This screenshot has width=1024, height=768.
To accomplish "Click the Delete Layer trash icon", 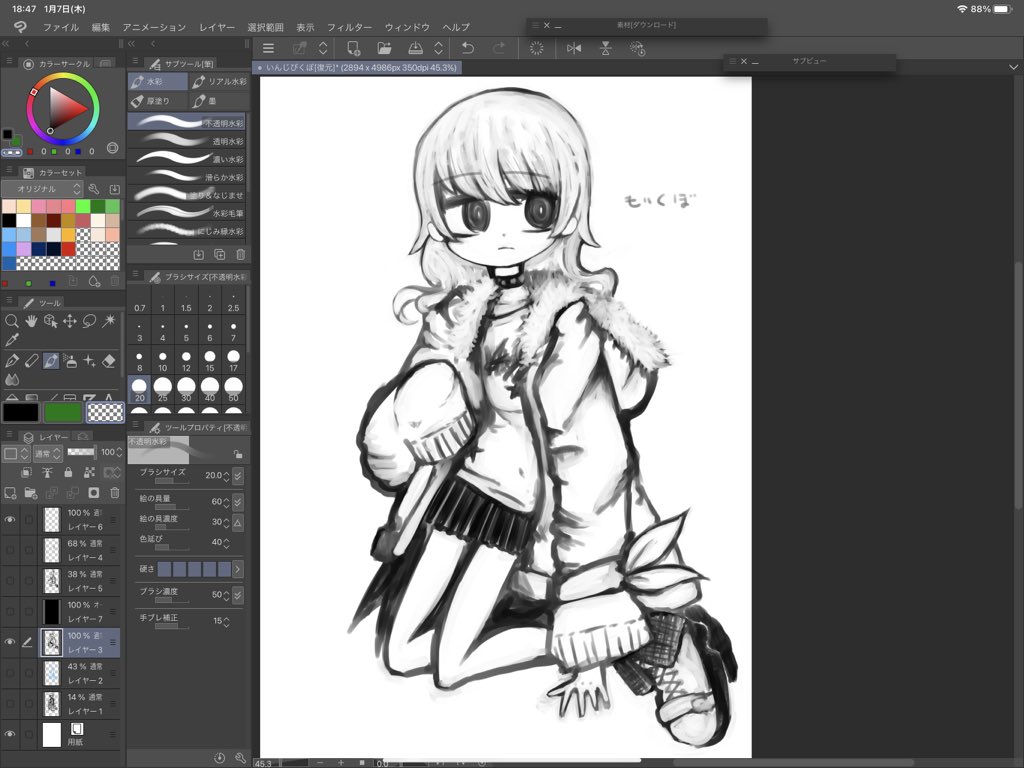I will coord(114,493).
